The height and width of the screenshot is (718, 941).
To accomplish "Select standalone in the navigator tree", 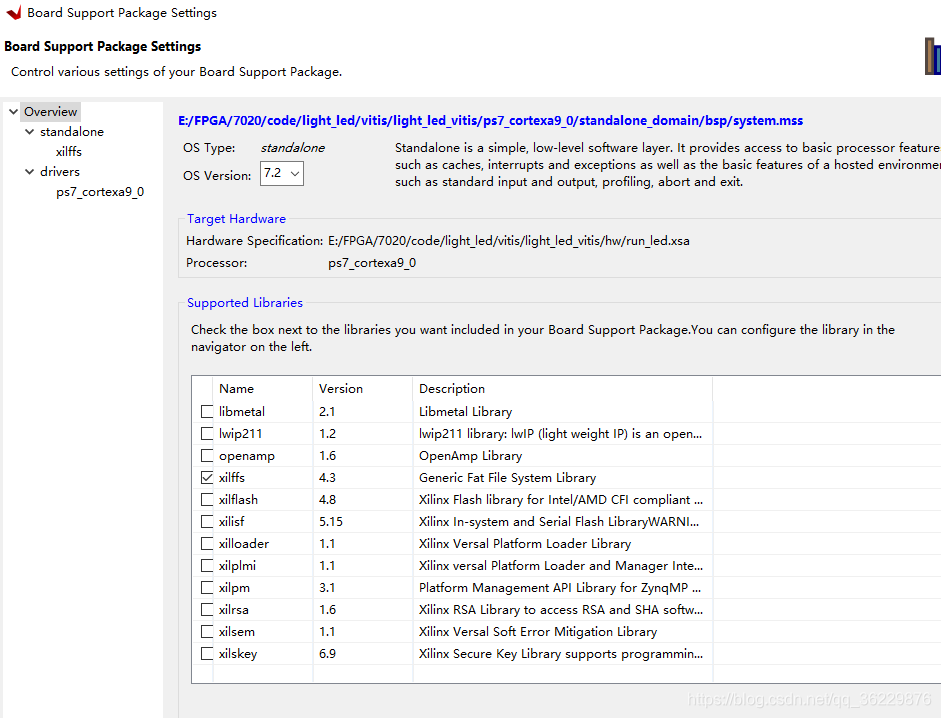I will (x=72, y=131).
